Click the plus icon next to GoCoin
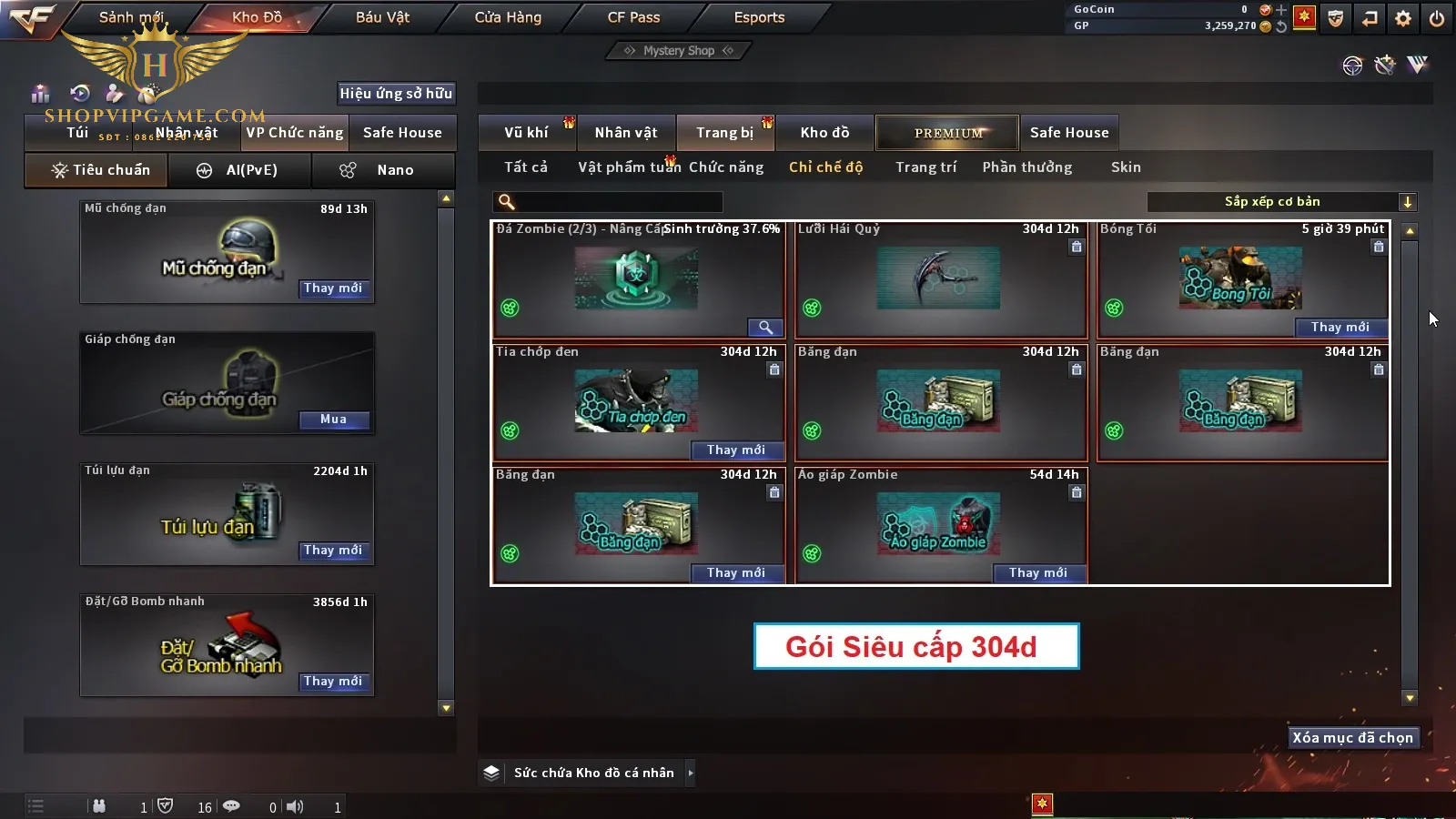Image resolution: width=1456 pixels, height=819 pixels. (1281, 10)
